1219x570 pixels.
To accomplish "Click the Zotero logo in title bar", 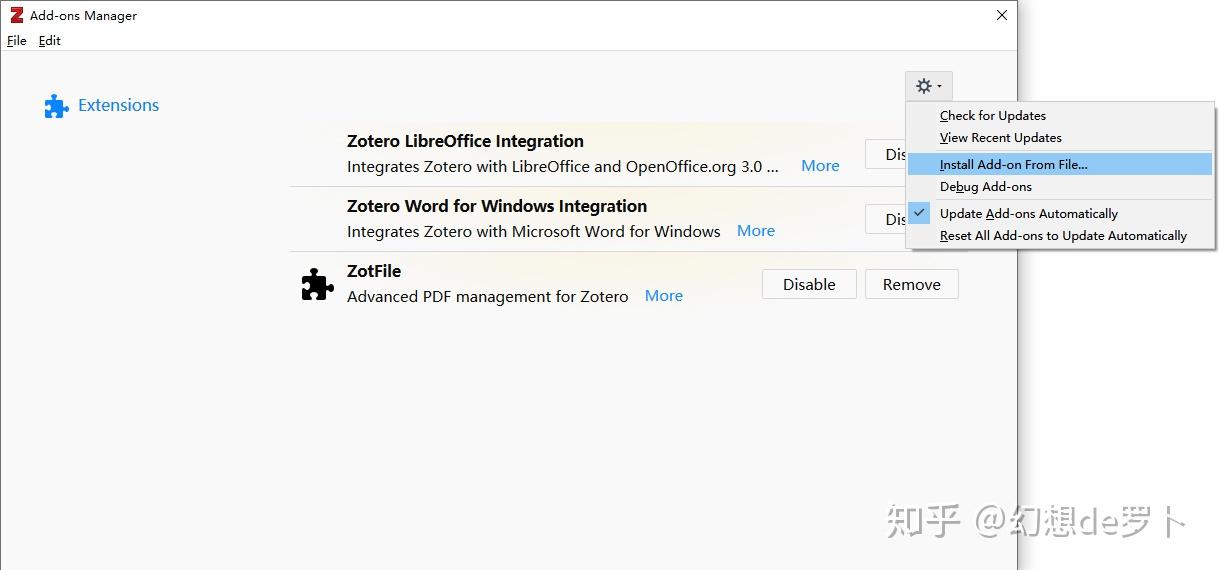I will tap(16, 15).
